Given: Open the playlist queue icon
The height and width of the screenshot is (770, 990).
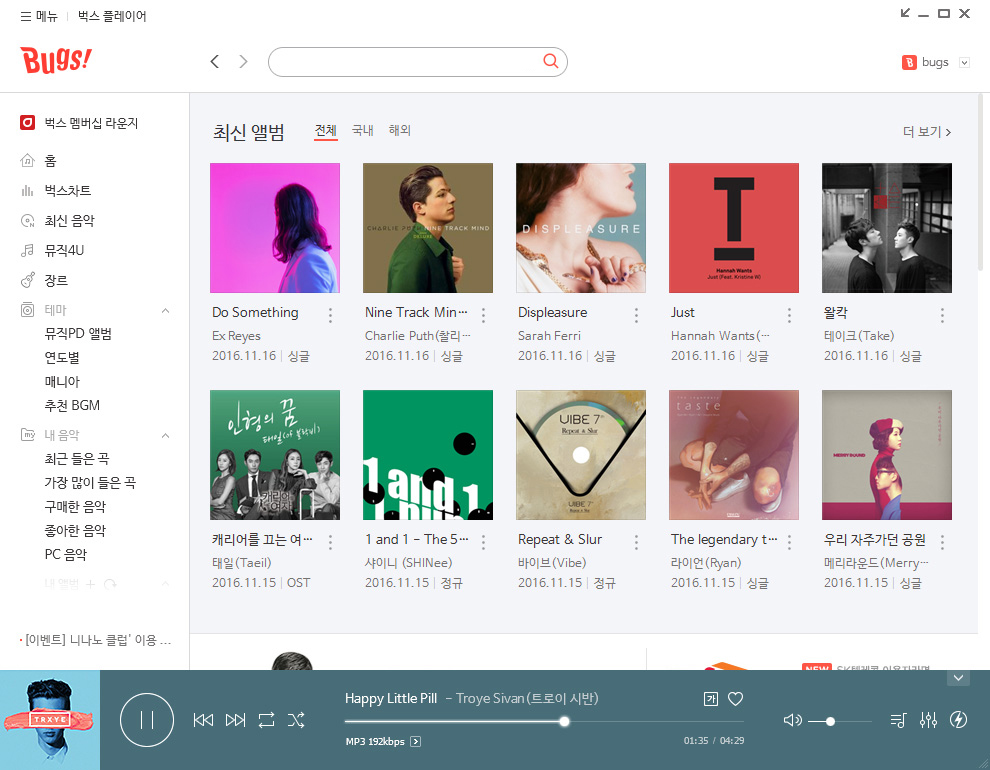Looking at the screenshot, I should [898, 720].
